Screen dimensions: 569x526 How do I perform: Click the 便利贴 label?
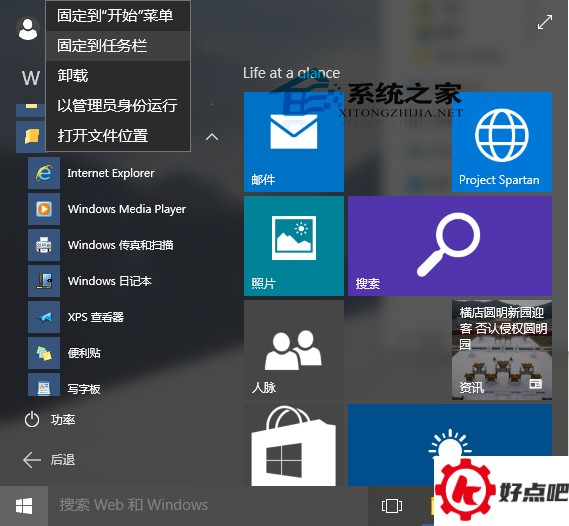click(84, 353)
